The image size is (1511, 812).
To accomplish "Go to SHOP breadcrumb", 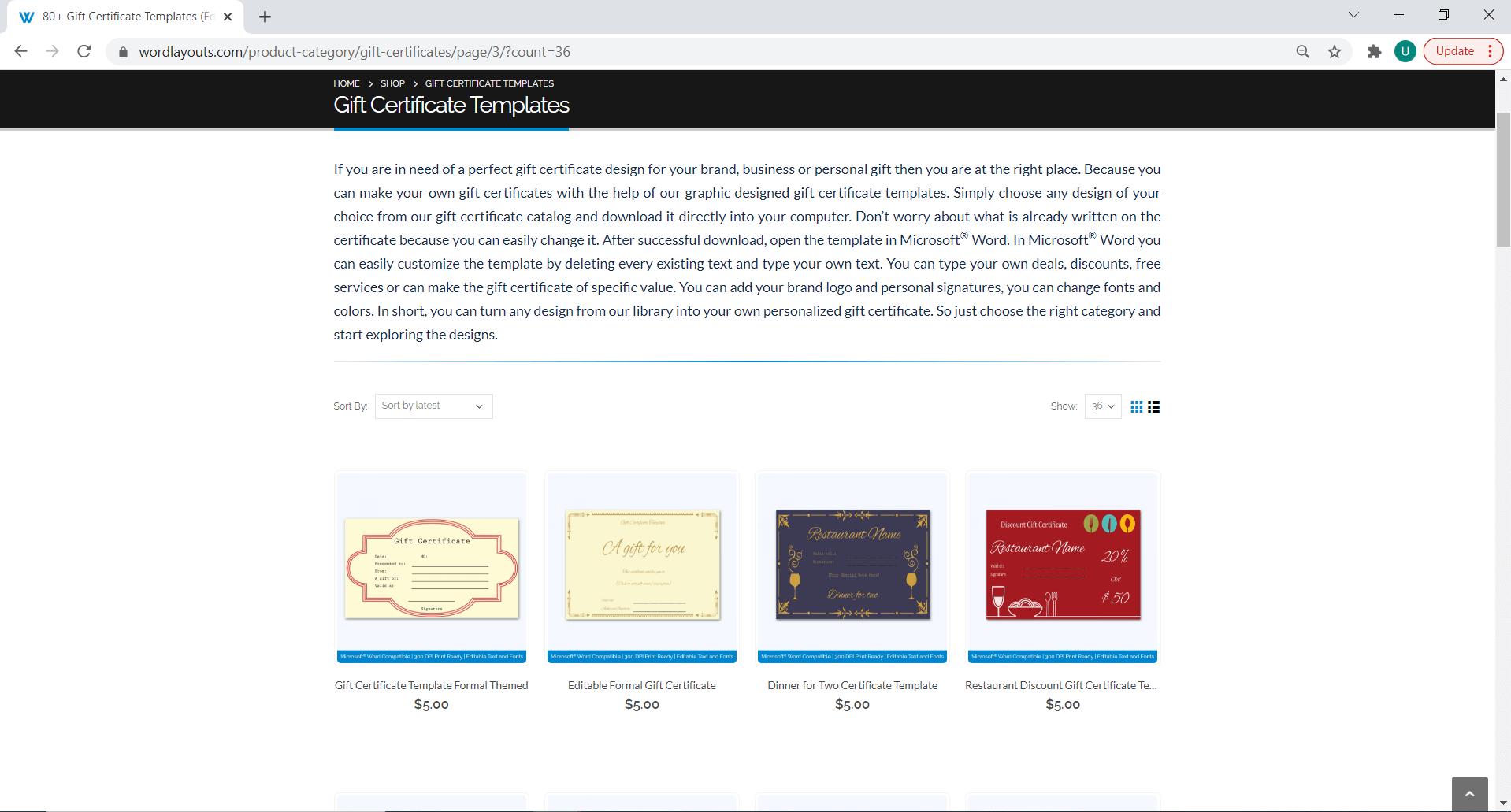I will click(392, 83).
